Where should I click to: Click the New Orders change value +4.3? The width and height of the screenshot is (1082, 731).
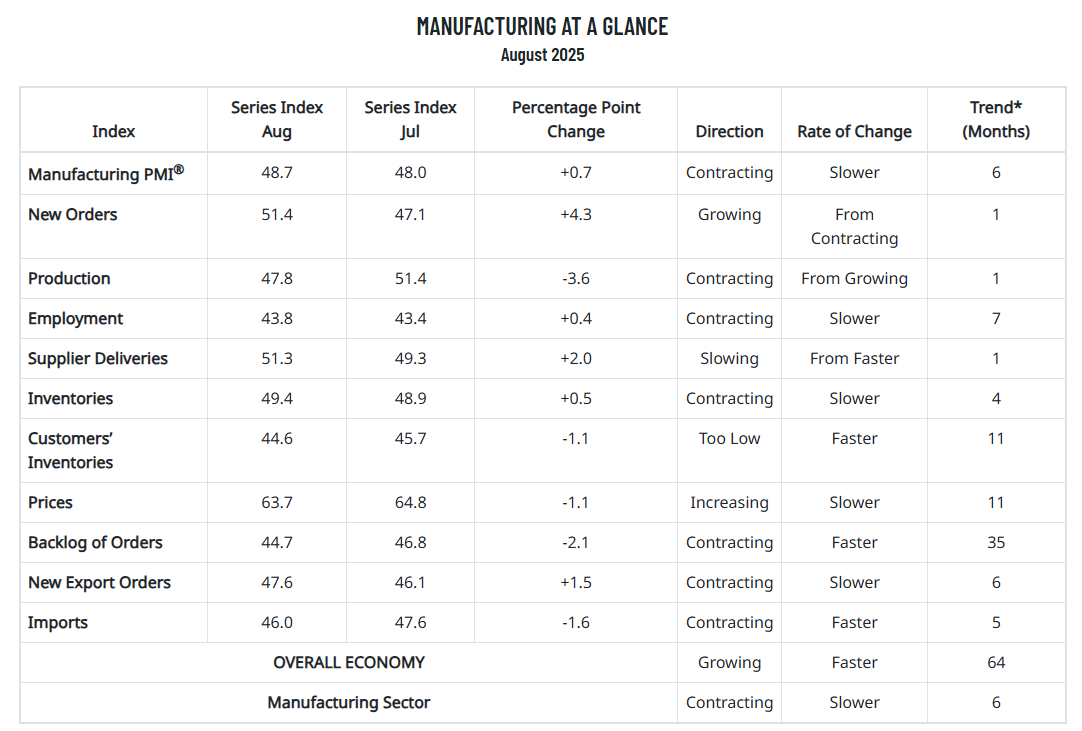576,214
